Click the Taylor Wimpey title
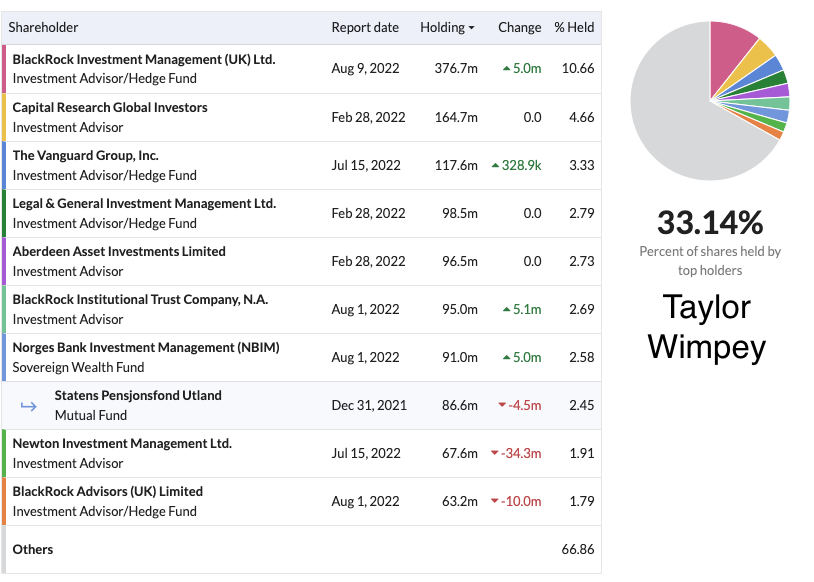Screen dimensions: 814x582 [x=707, y=327]
